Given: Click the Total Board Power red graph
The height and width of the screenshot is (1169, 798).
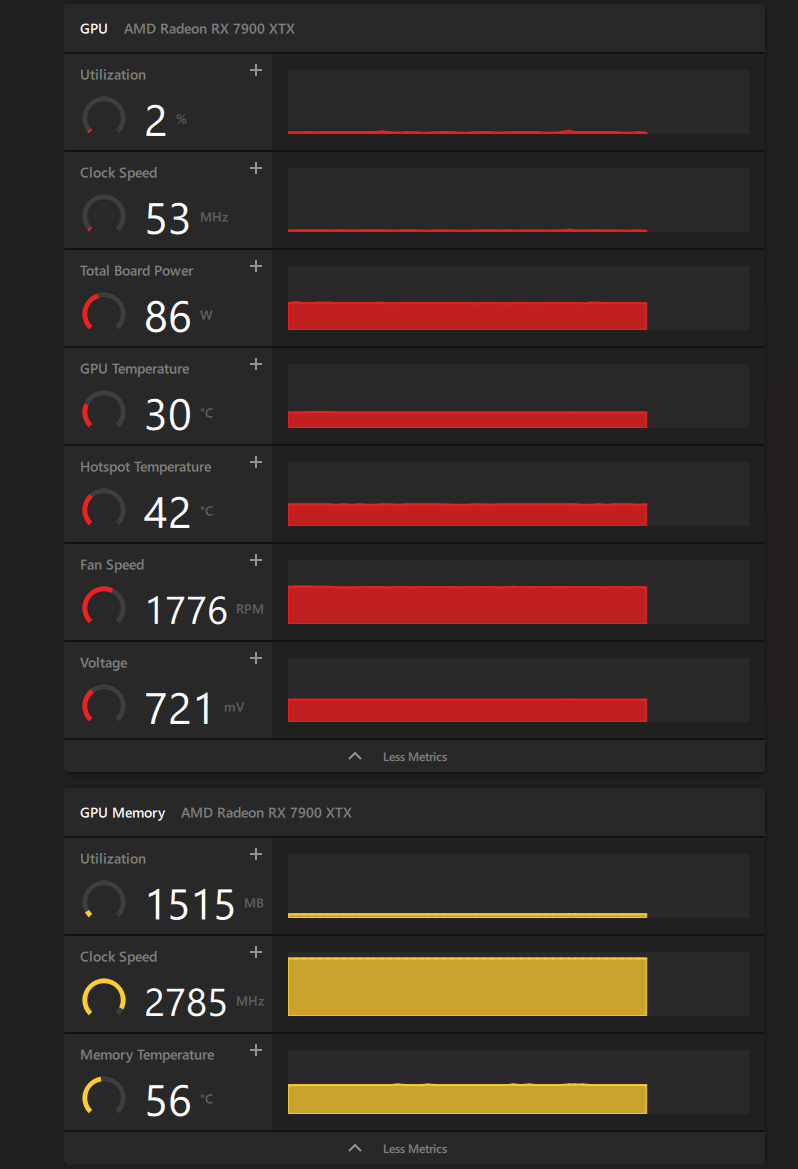Looking at the screenshot, I should click(467, 315).
